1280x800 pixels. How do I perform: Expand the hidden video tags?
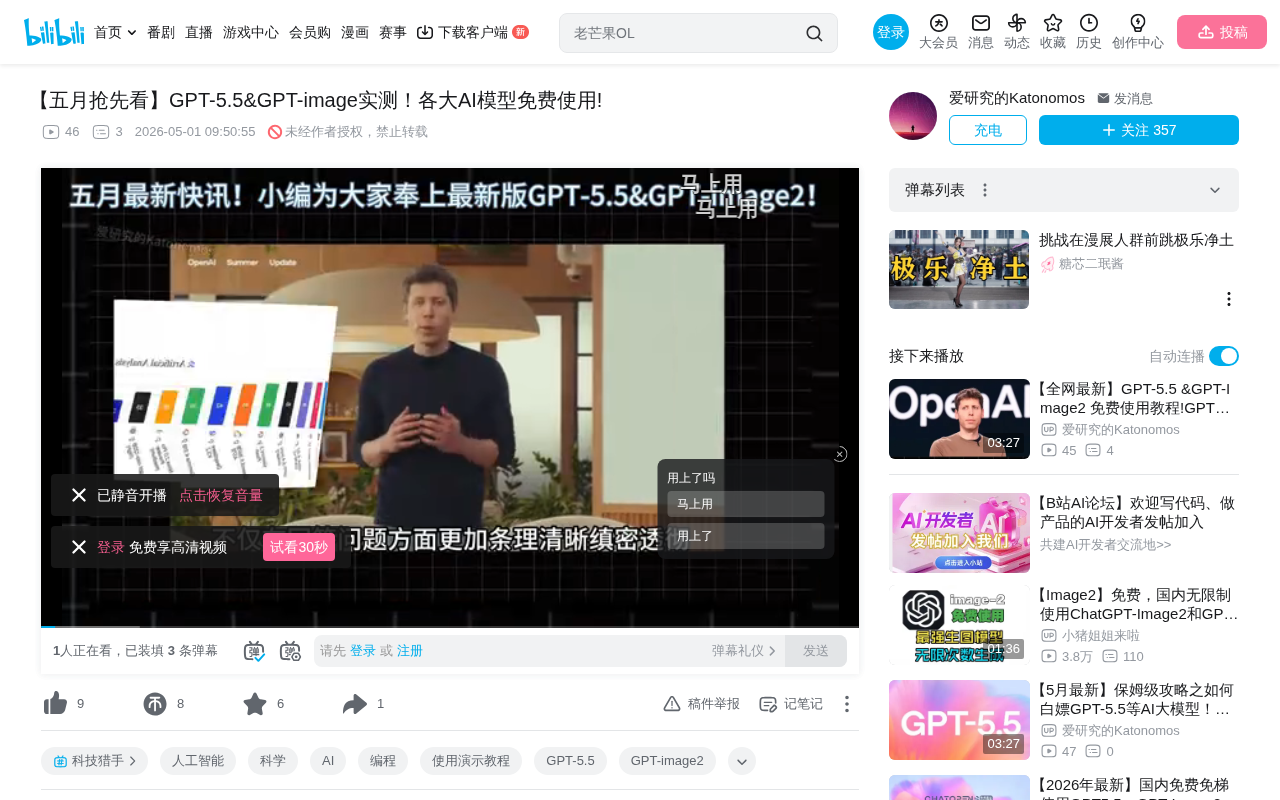click(x=742, y=761)
